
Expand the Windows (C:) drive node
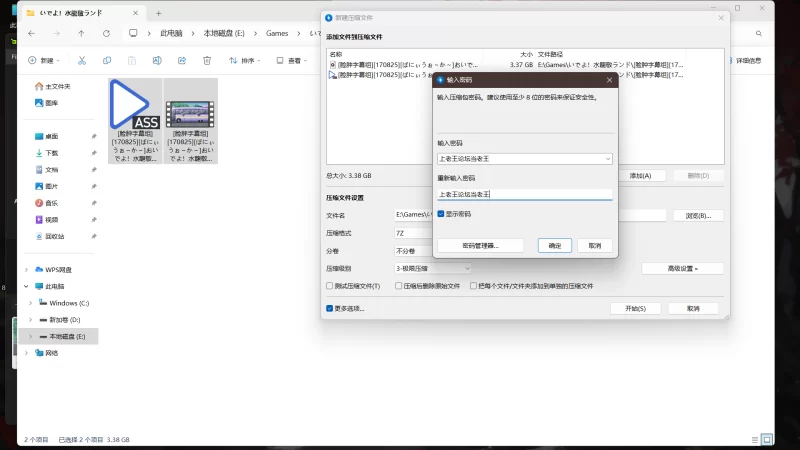coord(31,303)
